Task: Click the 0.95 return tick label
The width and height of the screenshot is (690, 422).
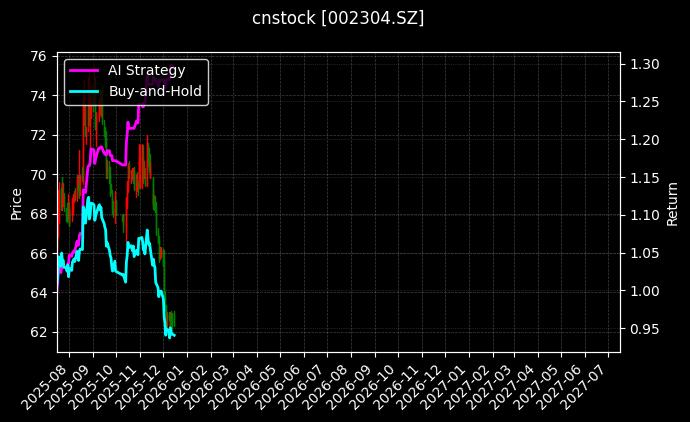Action: pos(643,329)
